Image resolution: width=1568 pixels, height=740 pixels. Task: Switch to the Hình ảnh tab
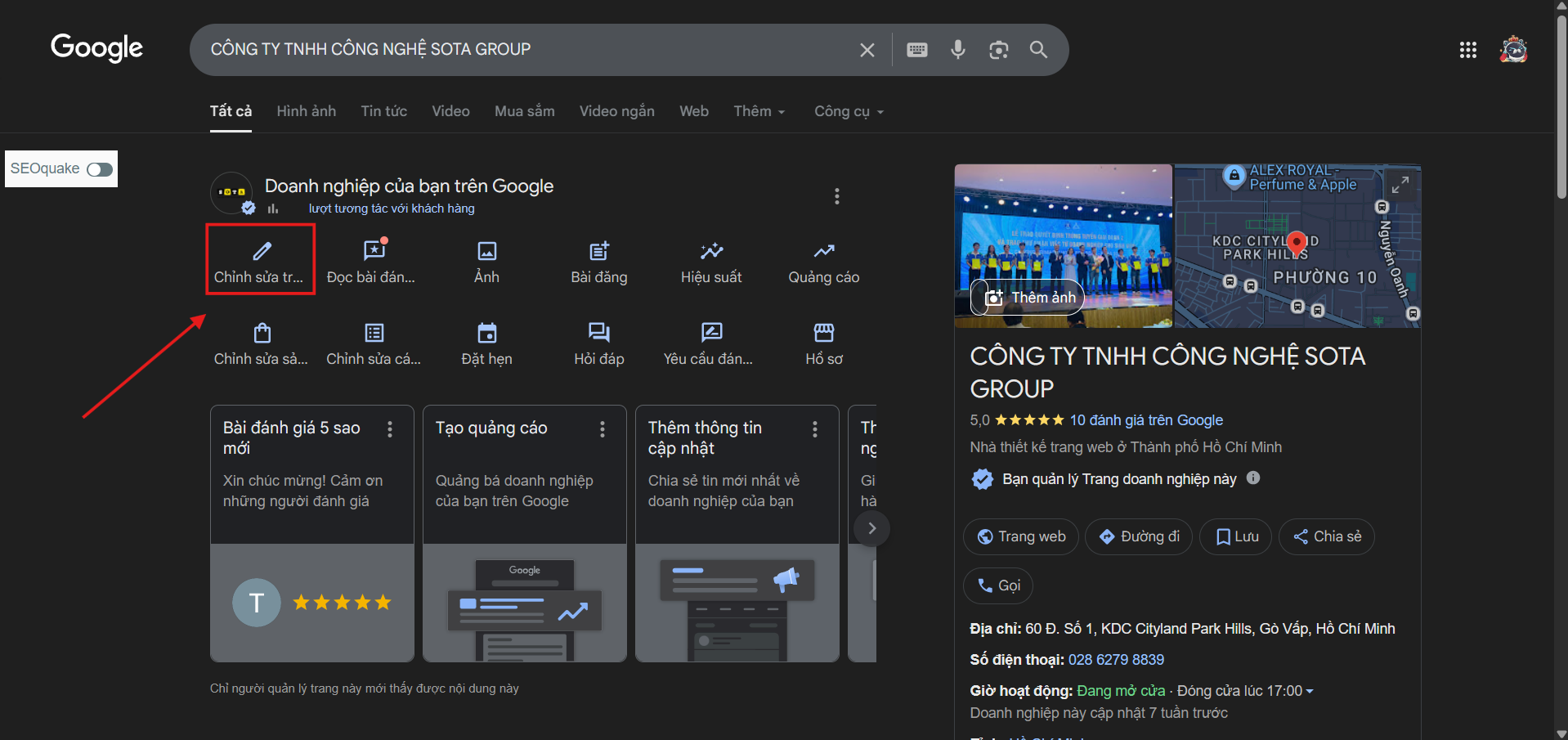[x=306, y=111]
